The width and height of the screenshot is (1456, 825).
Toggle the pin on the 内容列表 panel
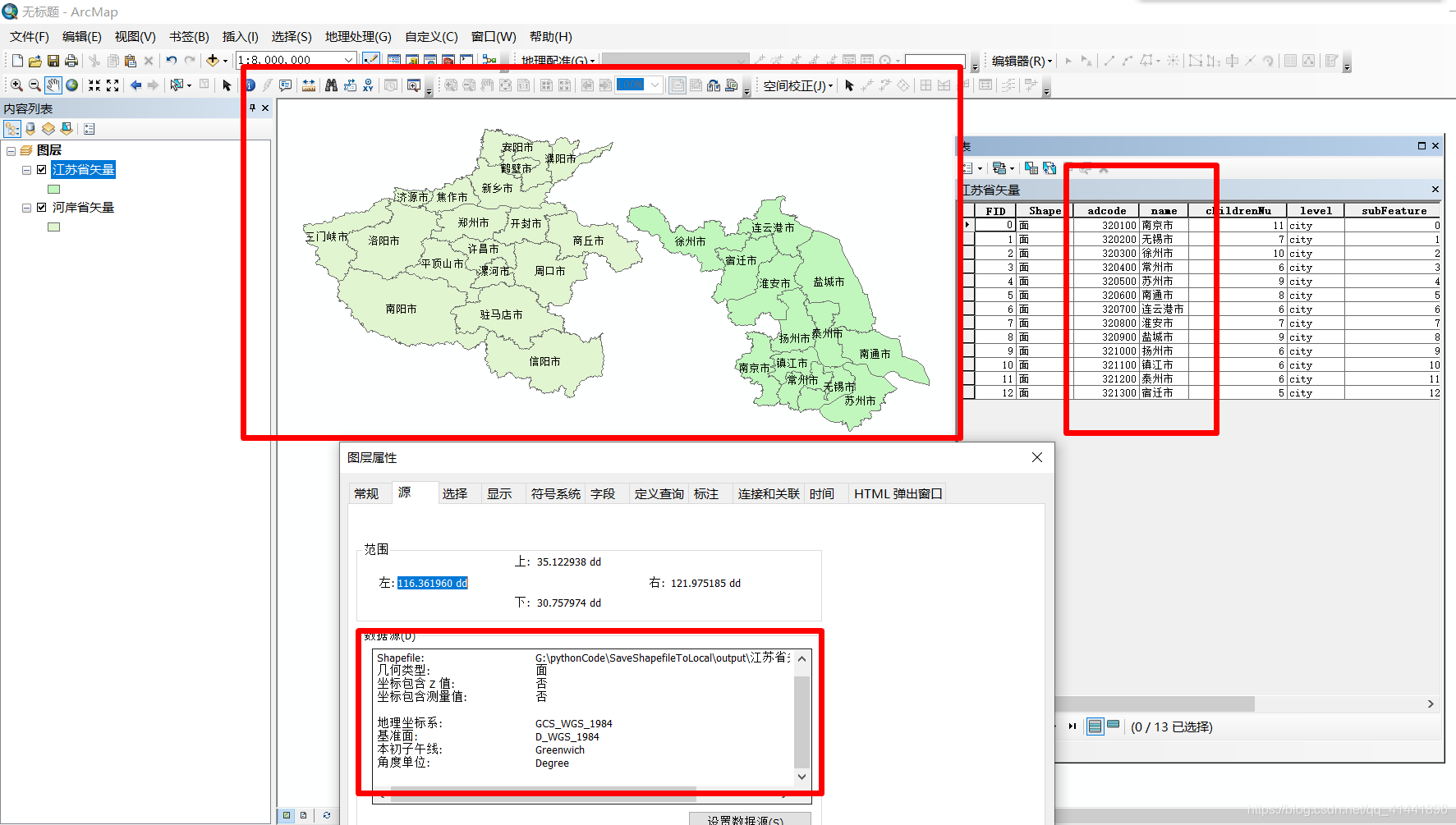(x=254, y=108)
